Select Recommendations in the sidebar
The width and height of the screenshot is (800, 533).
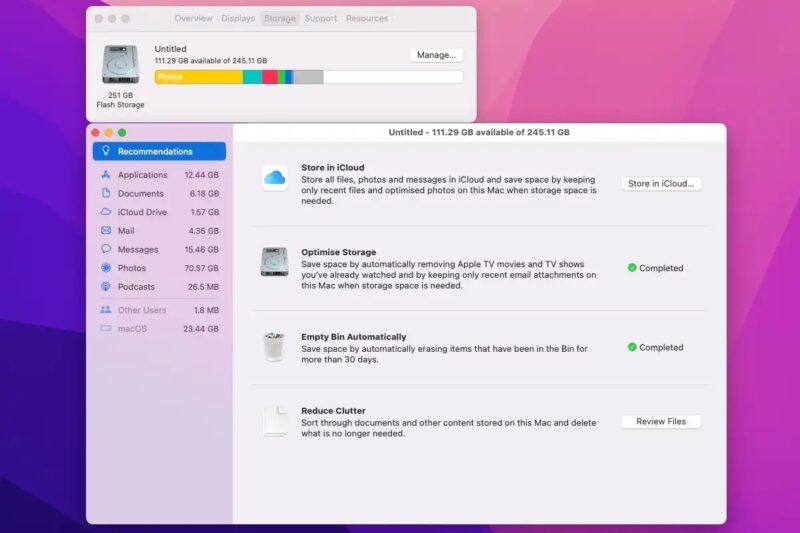(x=159, y=152)
